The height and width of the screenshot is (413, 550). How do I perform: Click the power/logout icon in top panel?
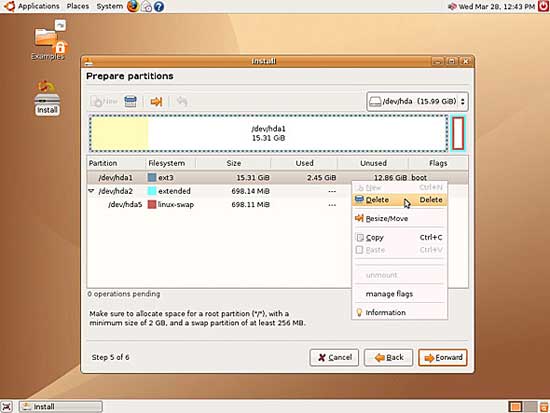click(543, 6)
